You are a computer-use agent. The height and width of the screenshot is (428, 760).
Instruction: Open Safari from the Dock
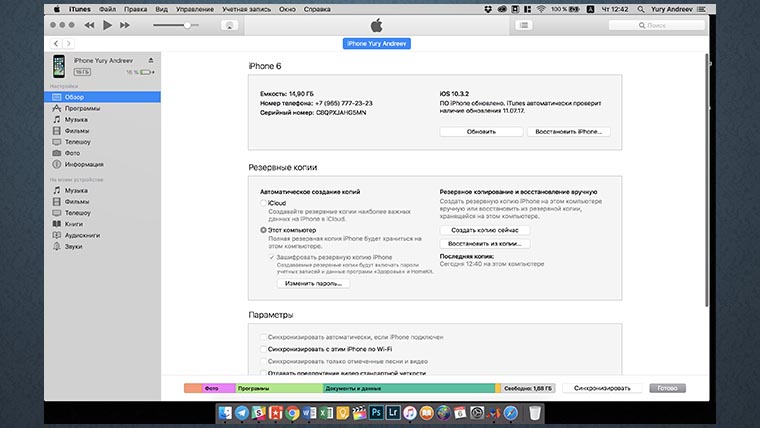coord(510,413)
